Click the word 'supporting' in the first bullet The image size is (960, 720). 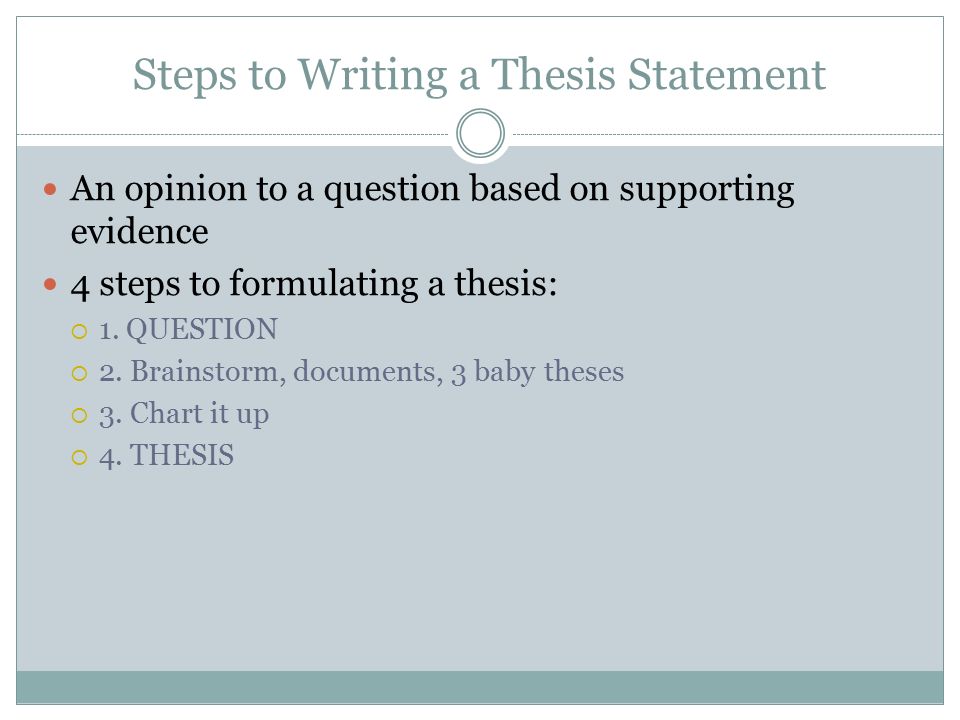coord(707,190)
